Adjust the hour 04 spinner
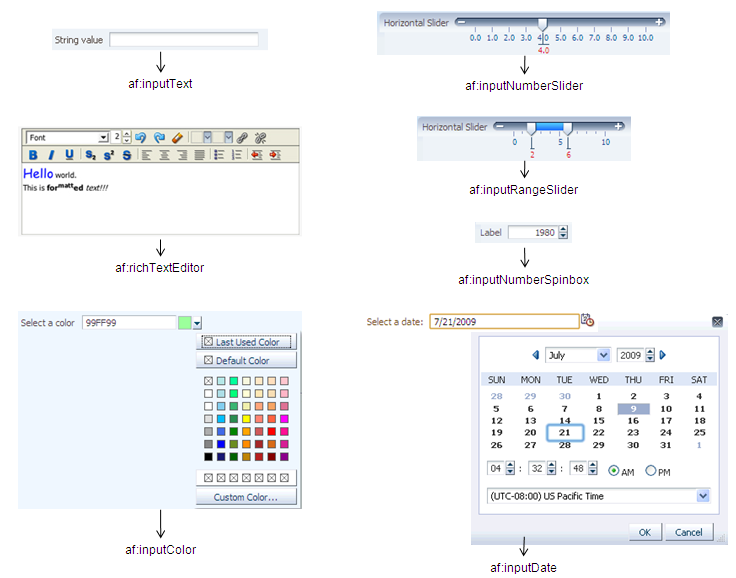This screenshot has height=578, width=736. tap(510, 468)
